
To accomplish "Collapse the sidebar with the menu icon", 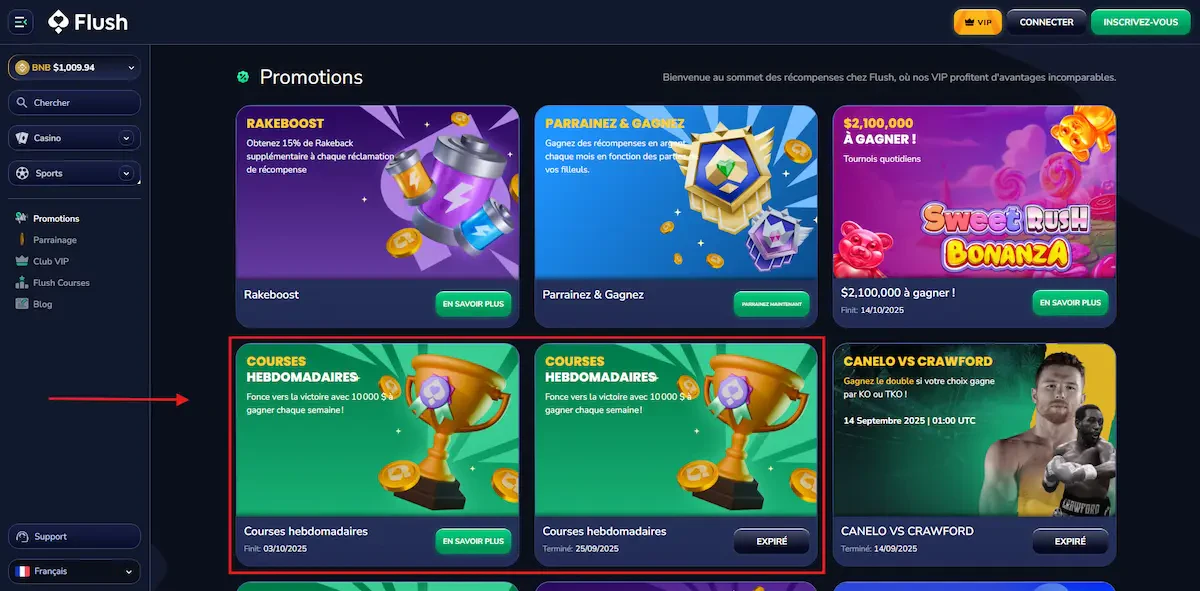I will tap(21, 22).
